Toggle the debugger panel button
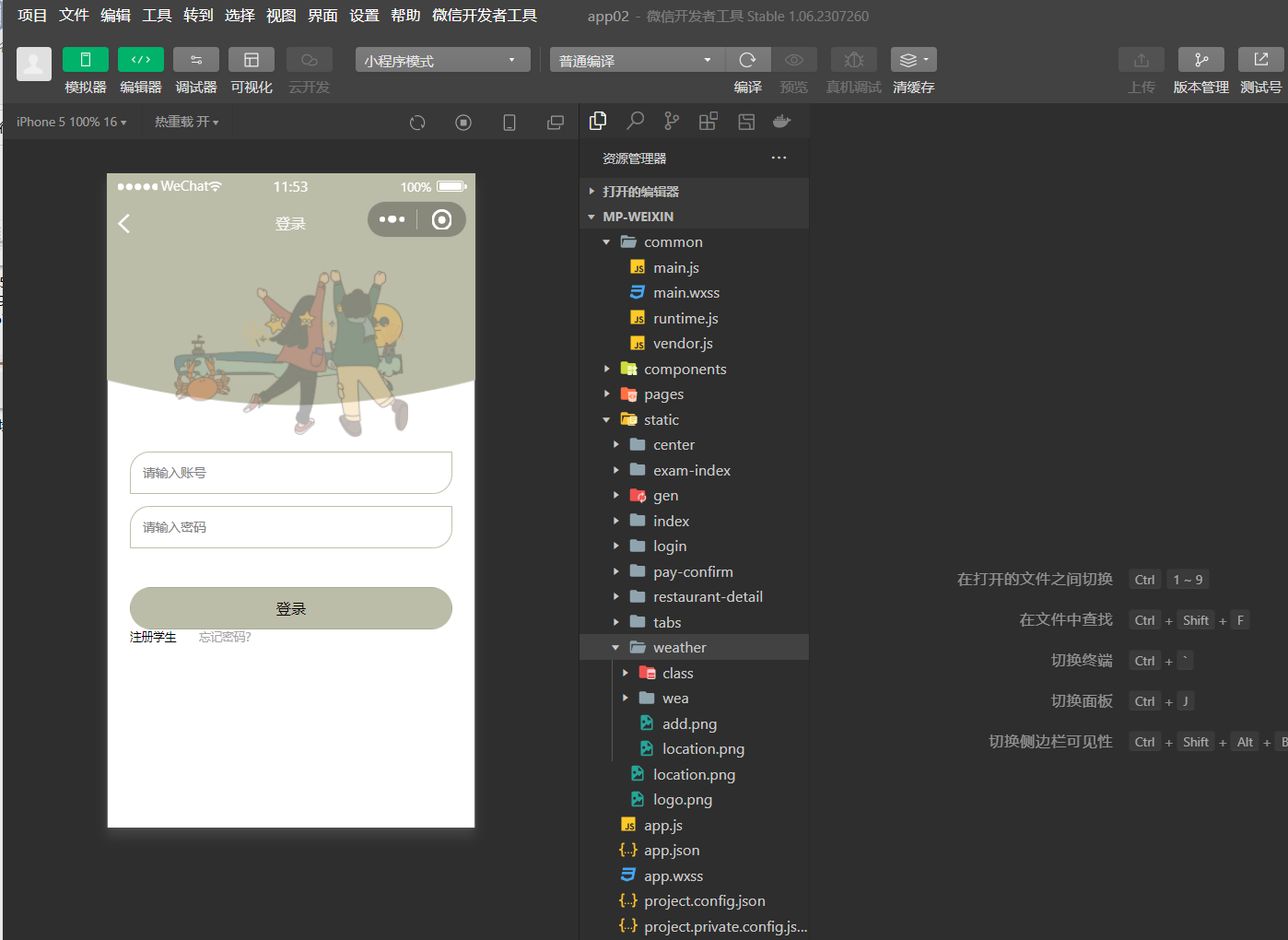The height and width of the screenshot is (940, 1288). (x=195, y=60)
